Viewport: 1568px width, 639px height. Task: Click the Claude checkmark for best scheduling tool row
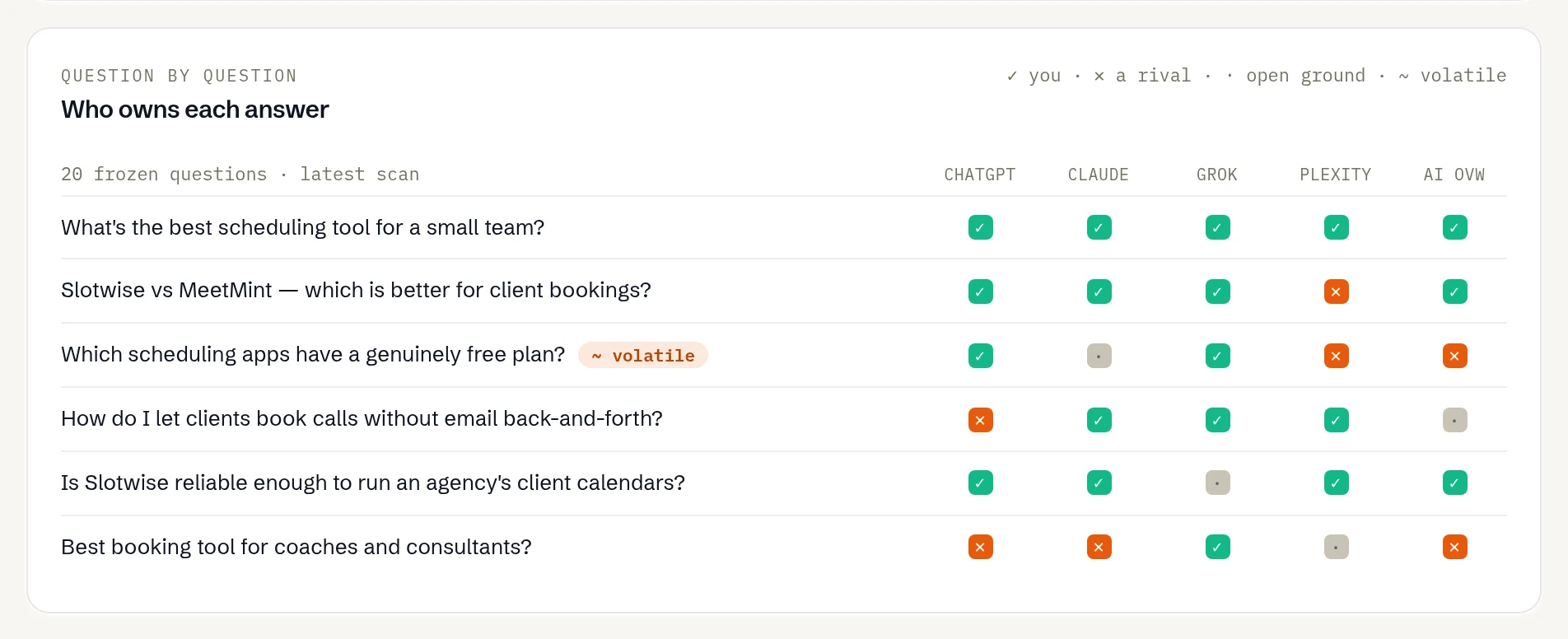pyautogui.click(x=1099, y=227)
